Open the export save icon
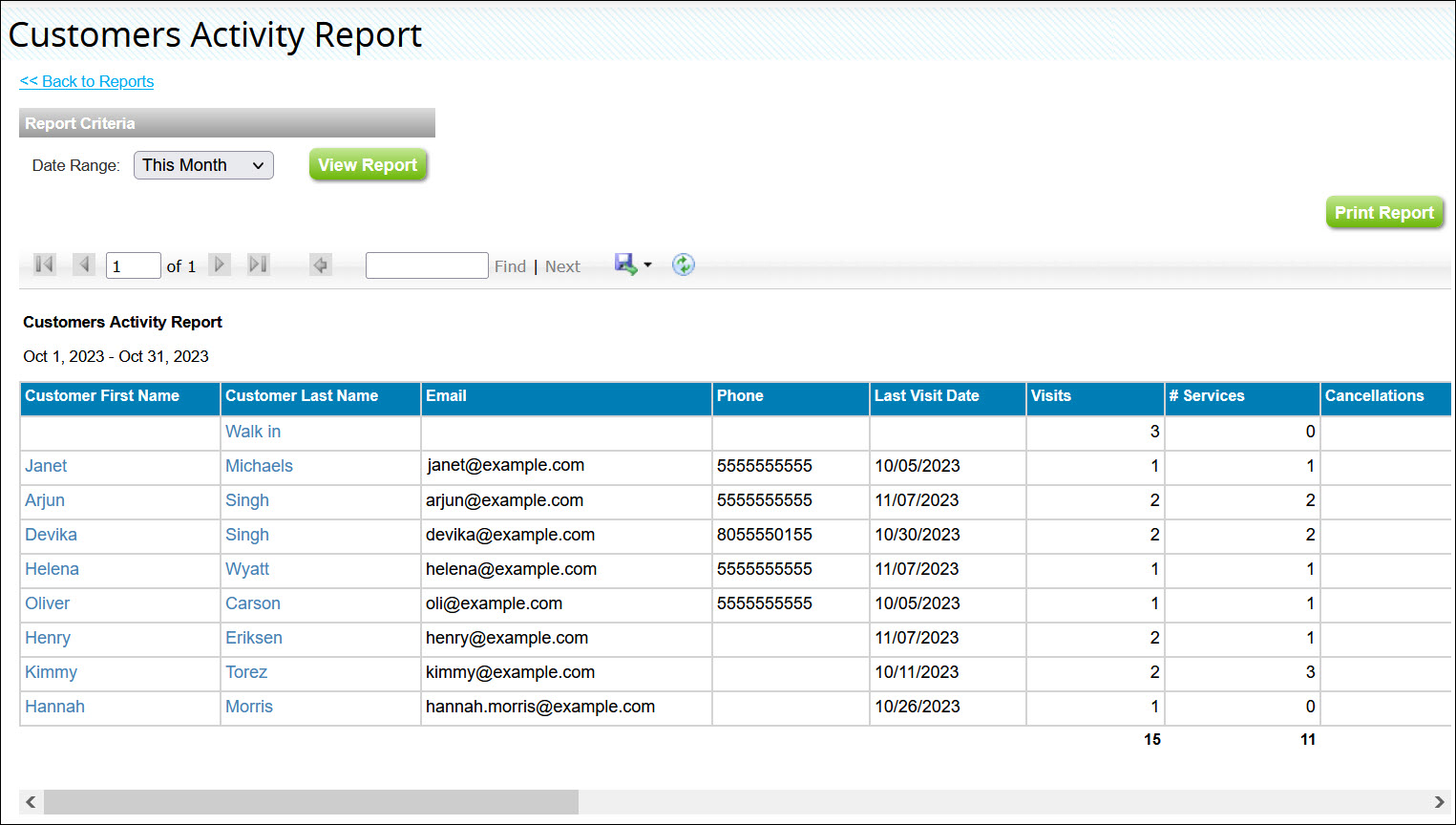This screenshot has height=825, width=1456. [x=625, y=264]
